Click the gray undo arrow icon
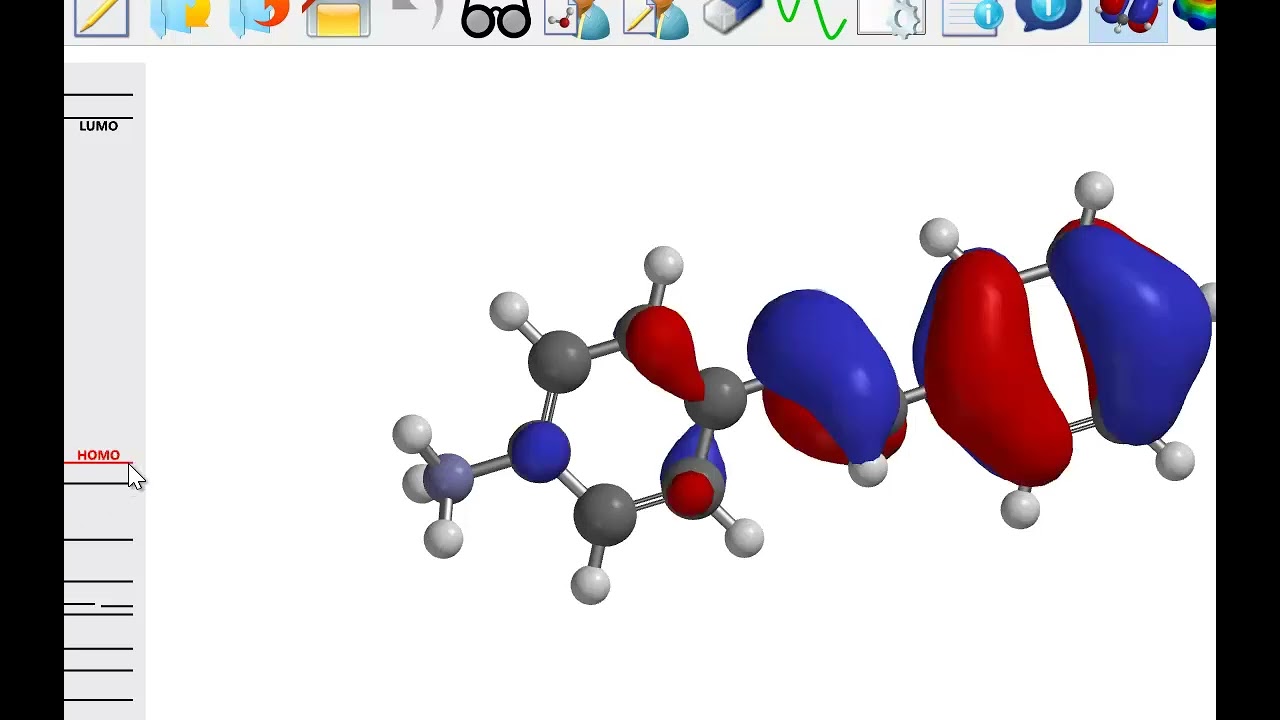1280x720 pixels. pos(416,15)
